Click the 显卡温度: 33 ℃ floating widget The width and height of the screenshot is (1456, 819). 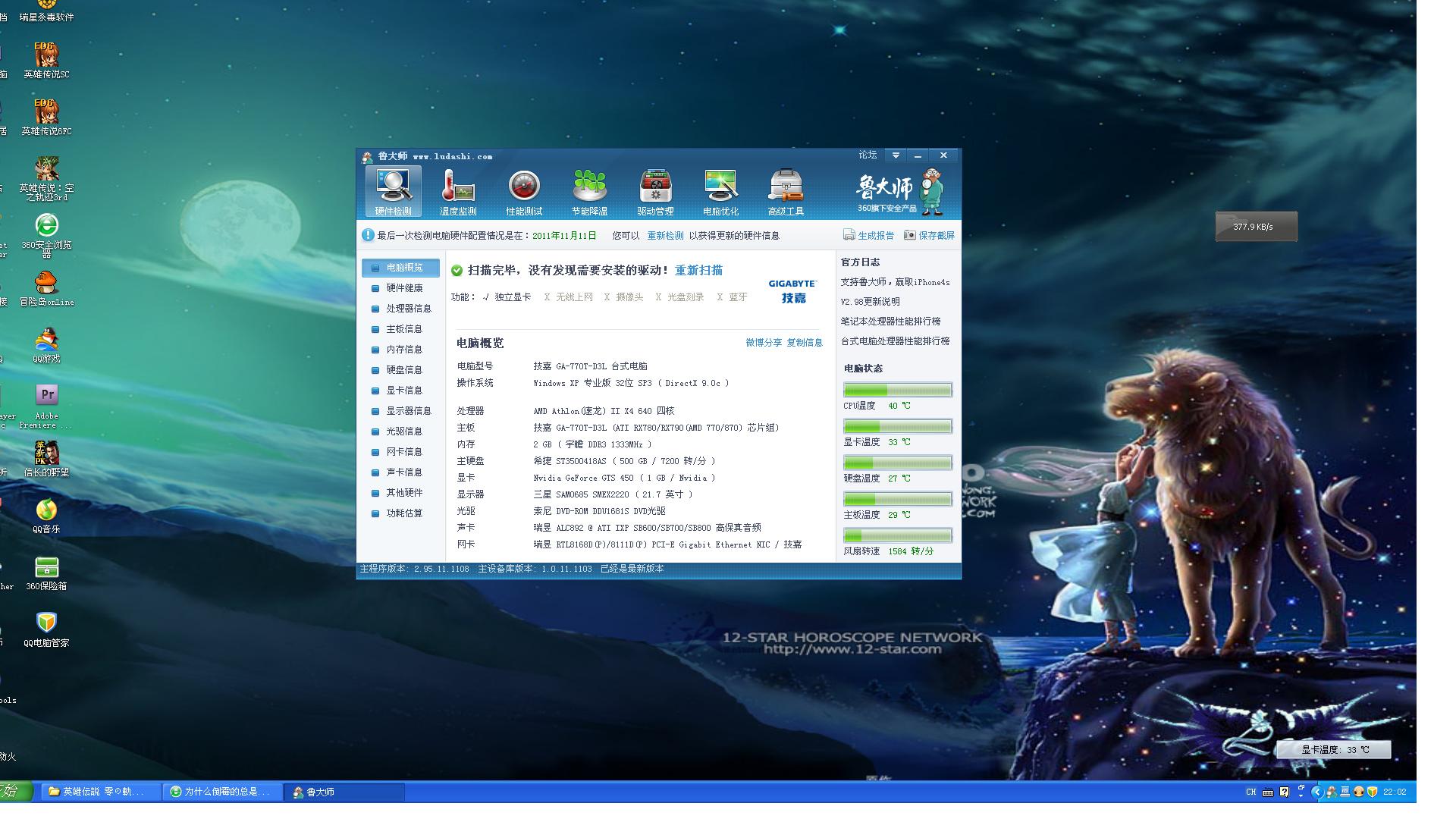click(x=1334, y=749)
